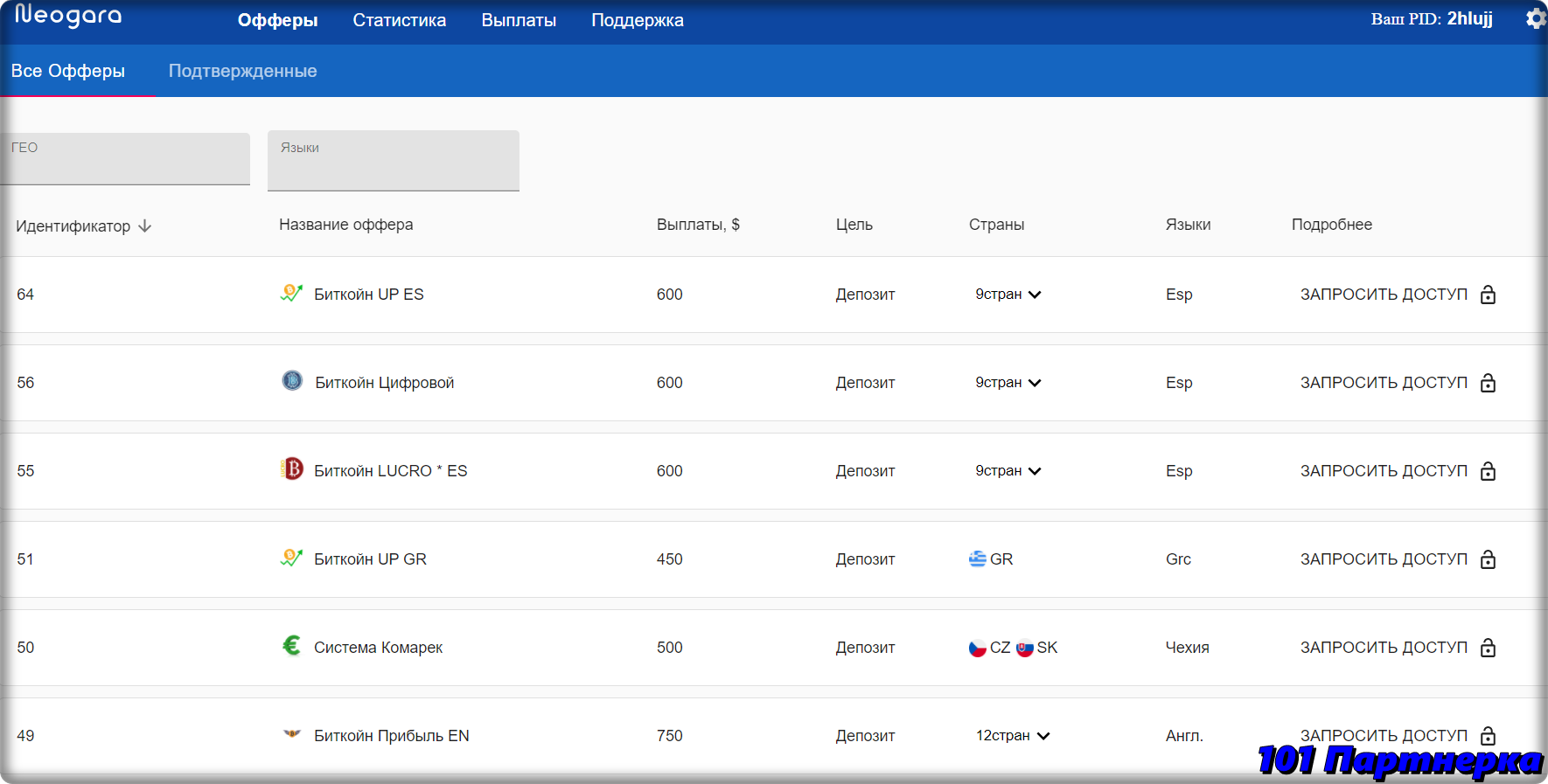Request access for Биткойн LUCRO ES
1548x784 pixels.
[1384, 471]
